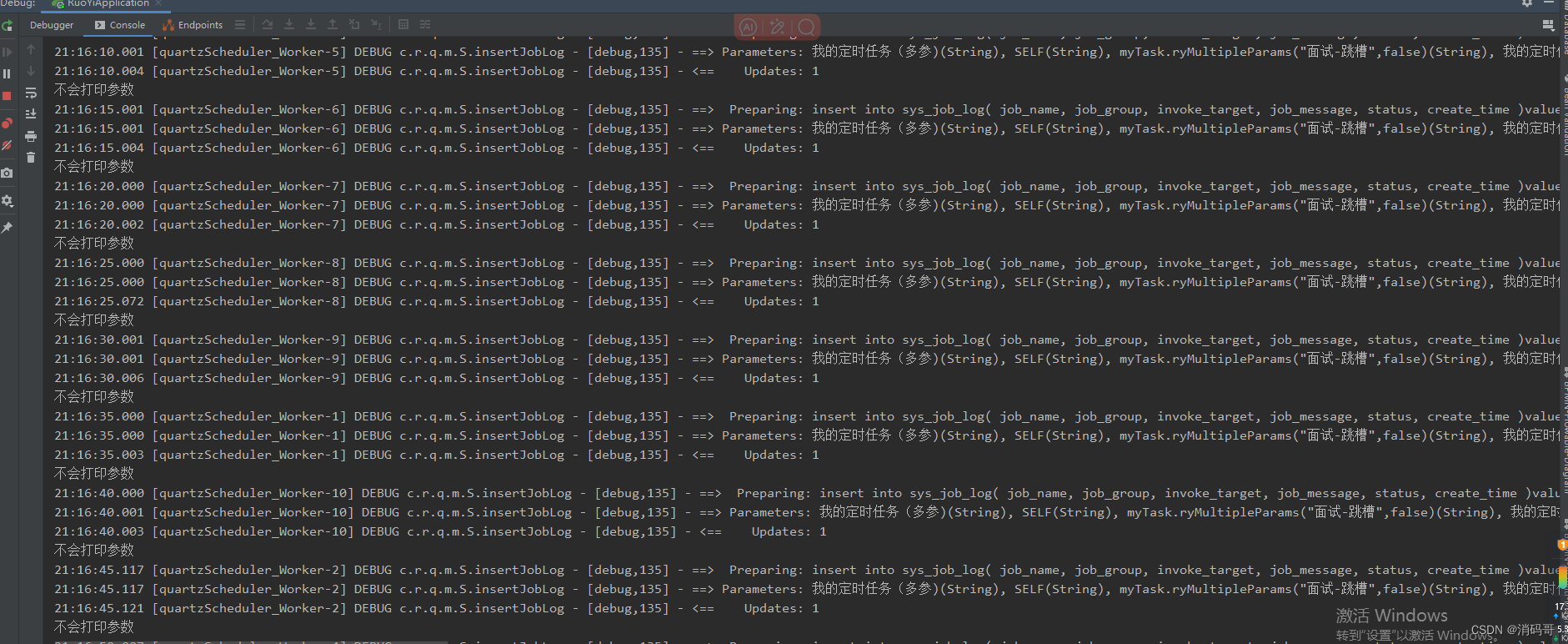Click the last '不会打印参数' log line
Screen dimensions: 1568x644
[x=94, y=627]
